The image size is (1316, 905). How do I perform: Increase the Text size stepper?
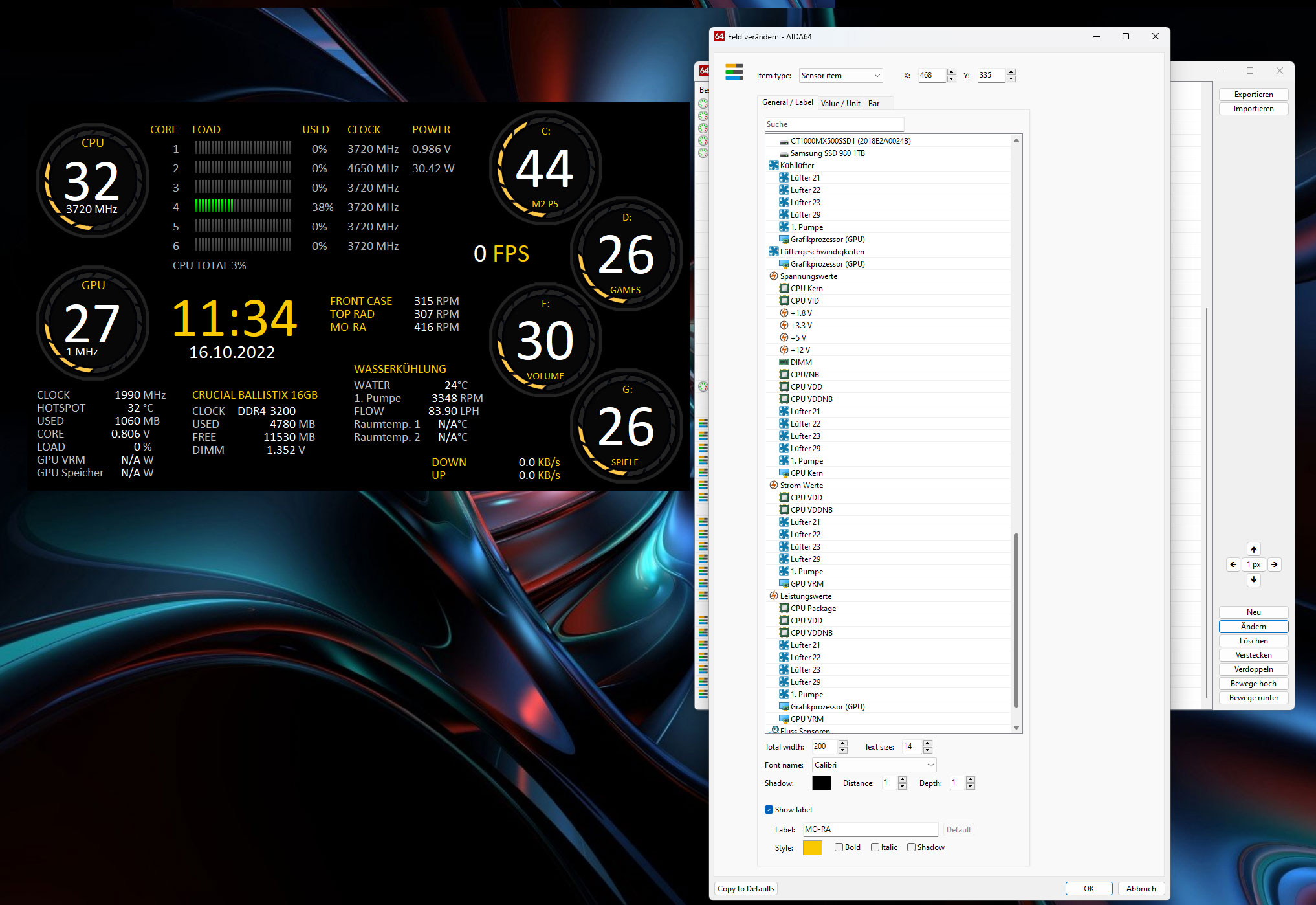click(x=928, y=743)
